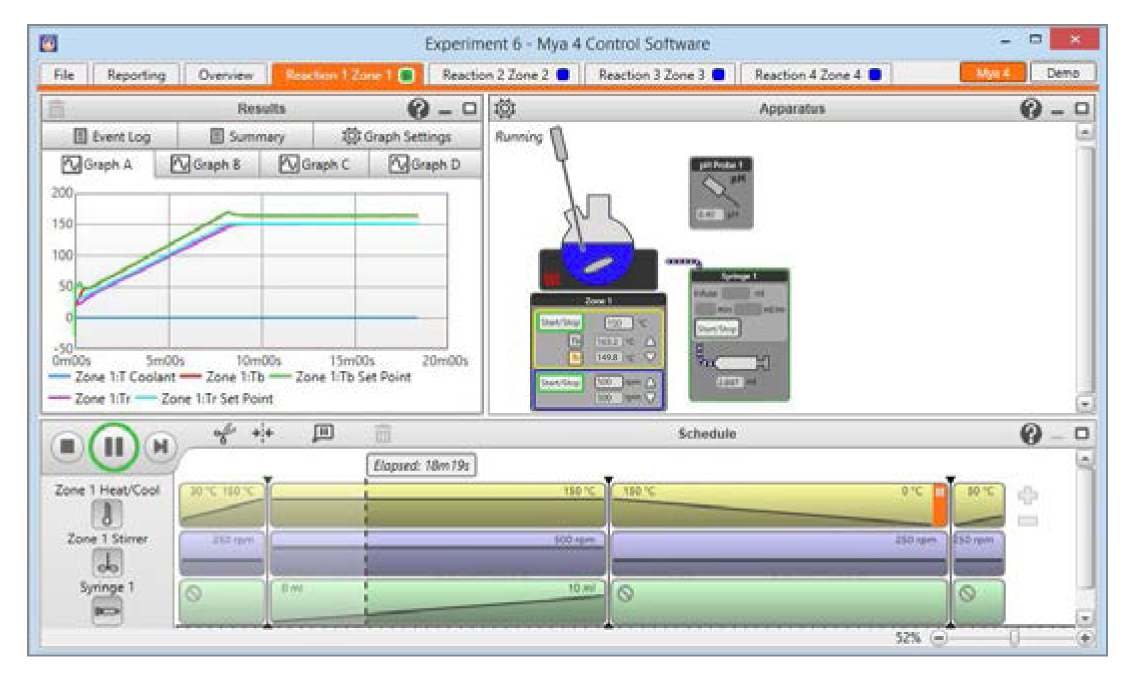Open the Summary view

[x=246, y=136]
